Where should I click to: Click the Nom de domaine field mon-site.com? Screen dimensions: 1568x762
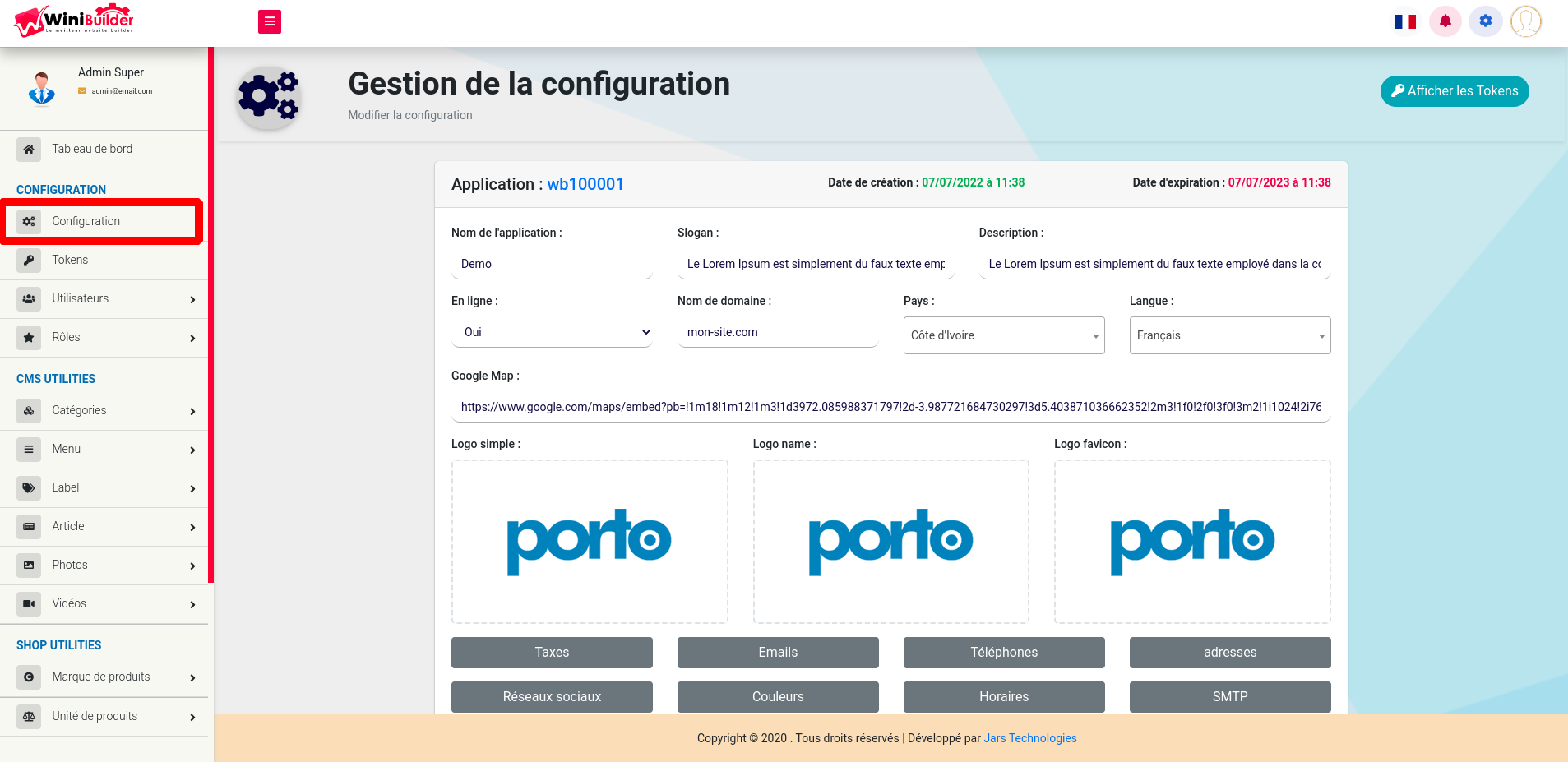click(x=778, y=332)
